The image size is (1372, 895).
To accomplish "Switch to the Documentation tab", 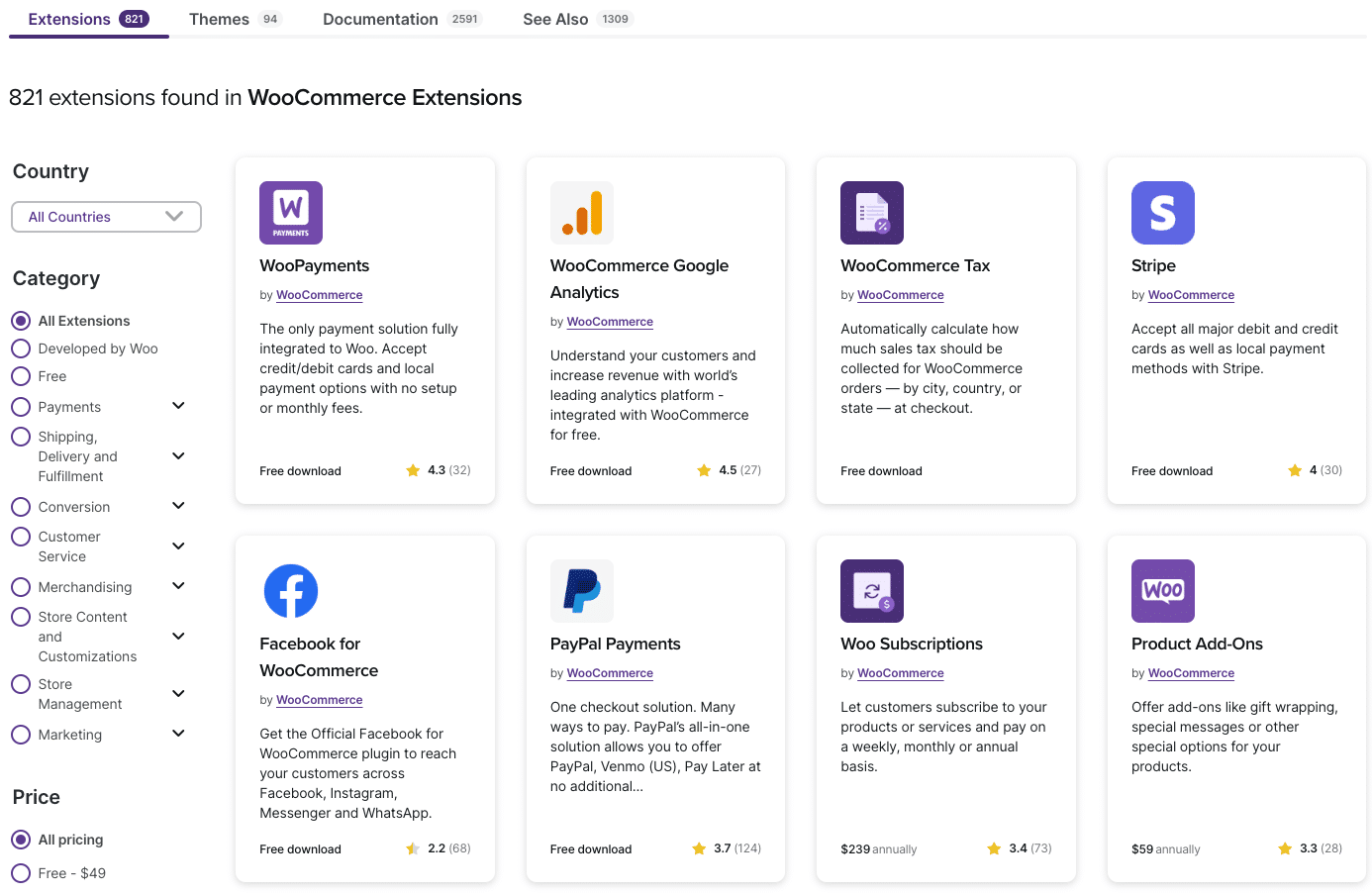I will (x=402, y=19).
